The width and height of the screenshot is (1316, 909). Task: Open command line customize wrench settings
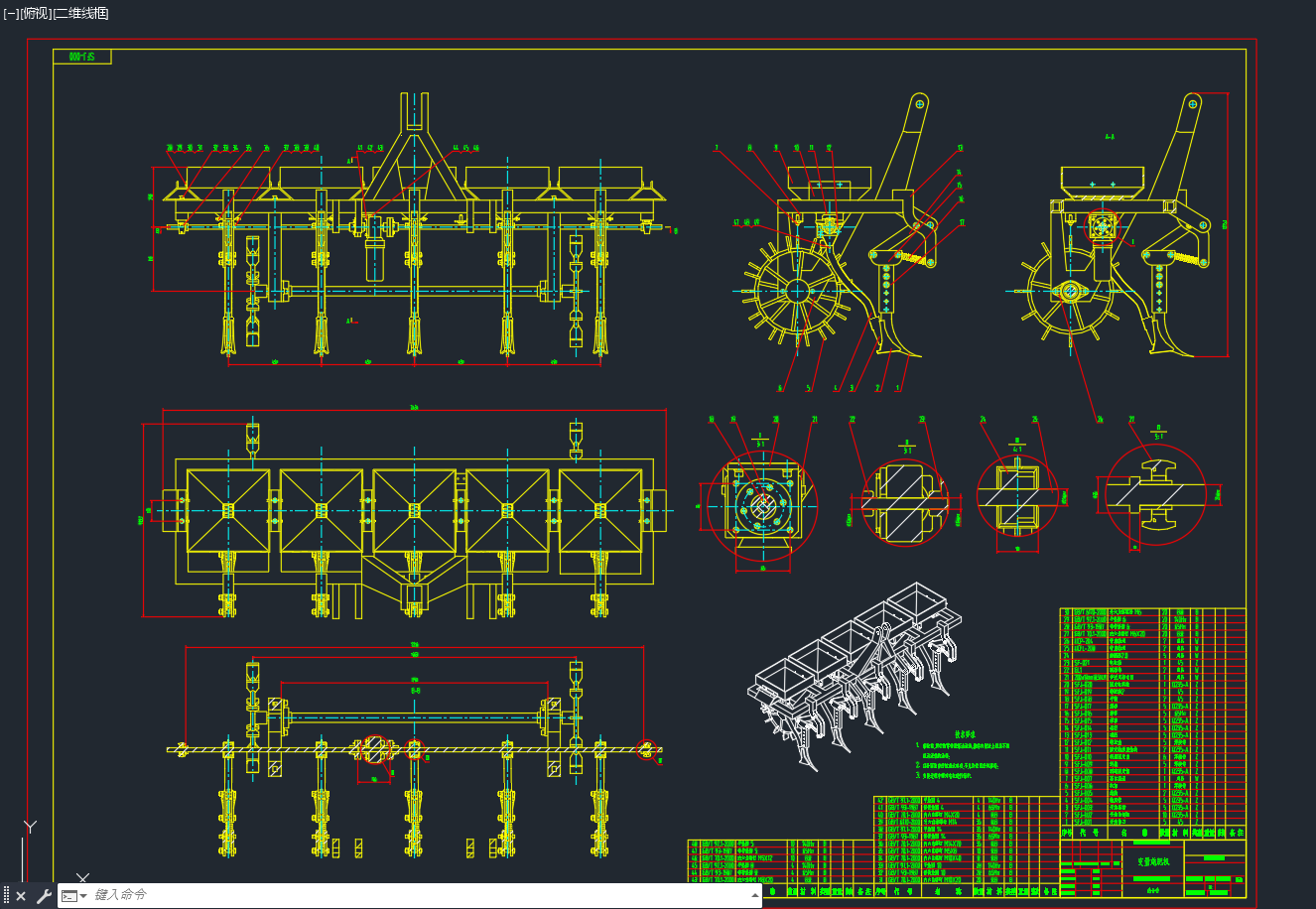point(43,896)
